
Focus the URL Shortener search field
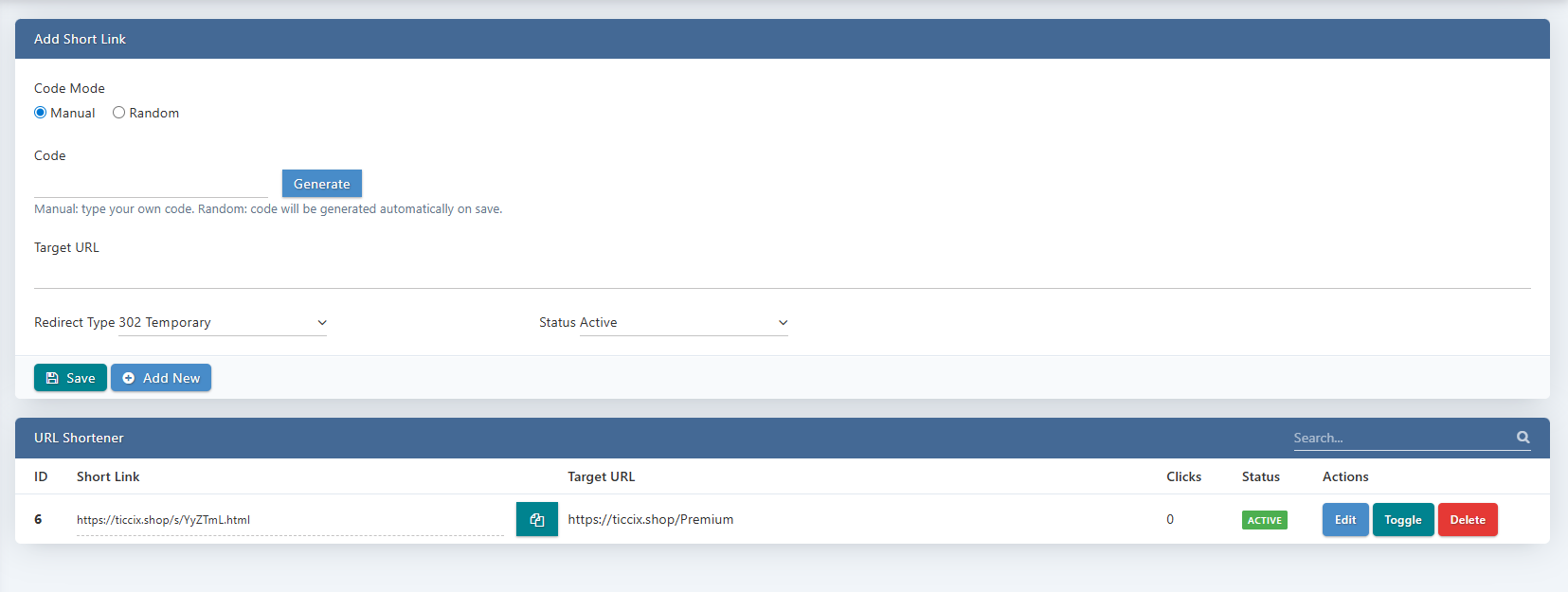coord(1402,438)
